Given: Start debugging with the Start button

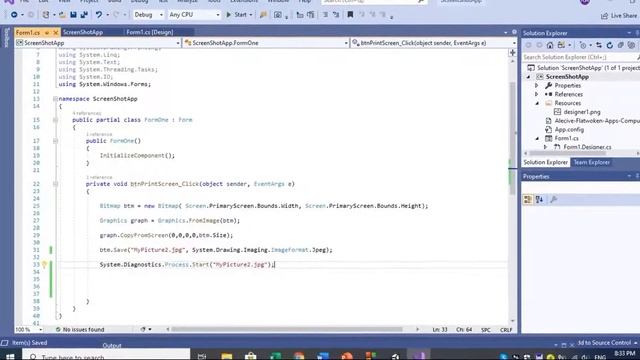Looking at the screenshot, I should (x=236, y=15).
